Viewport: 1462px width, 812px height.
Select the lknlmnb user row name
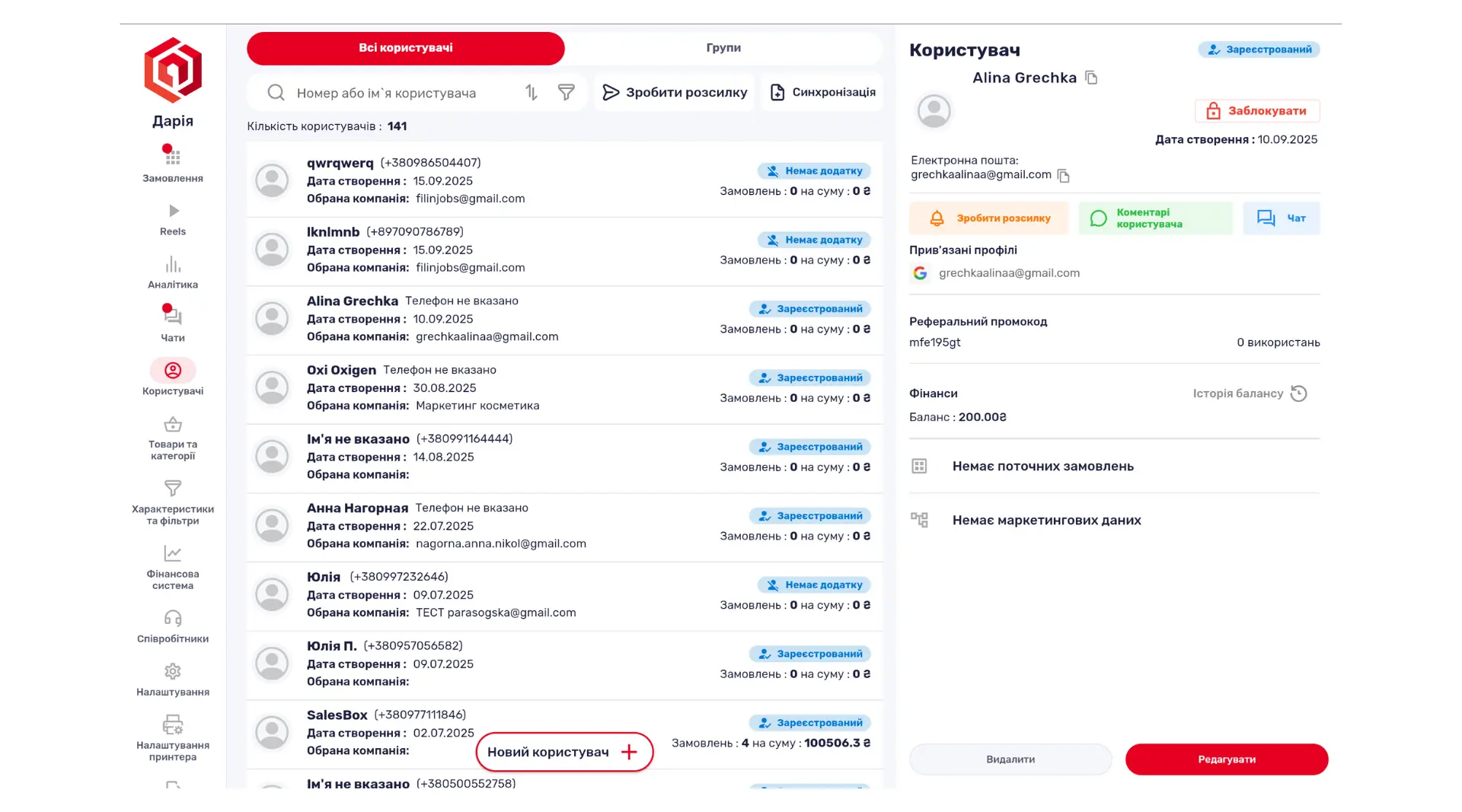click(333, 232)
